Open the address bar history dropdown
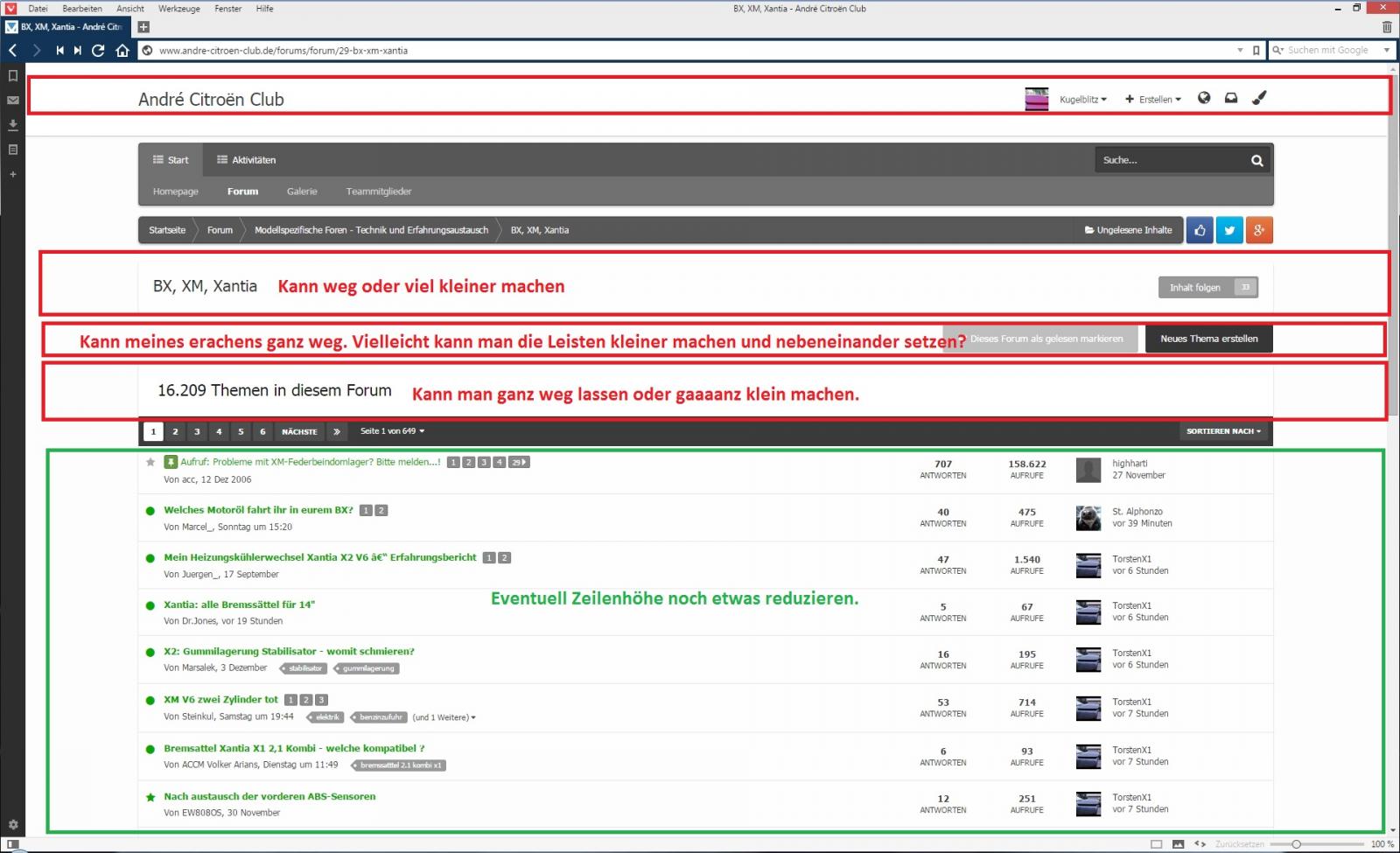The height and width of the screenshot is (853, 1400). click(1240, 50)
